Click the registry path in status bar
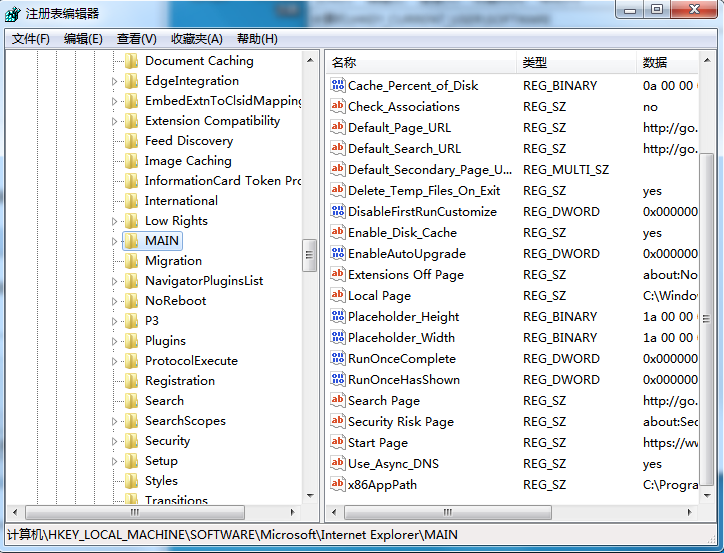The width and height of the screenshot is (724, 553). pos(232,535)
